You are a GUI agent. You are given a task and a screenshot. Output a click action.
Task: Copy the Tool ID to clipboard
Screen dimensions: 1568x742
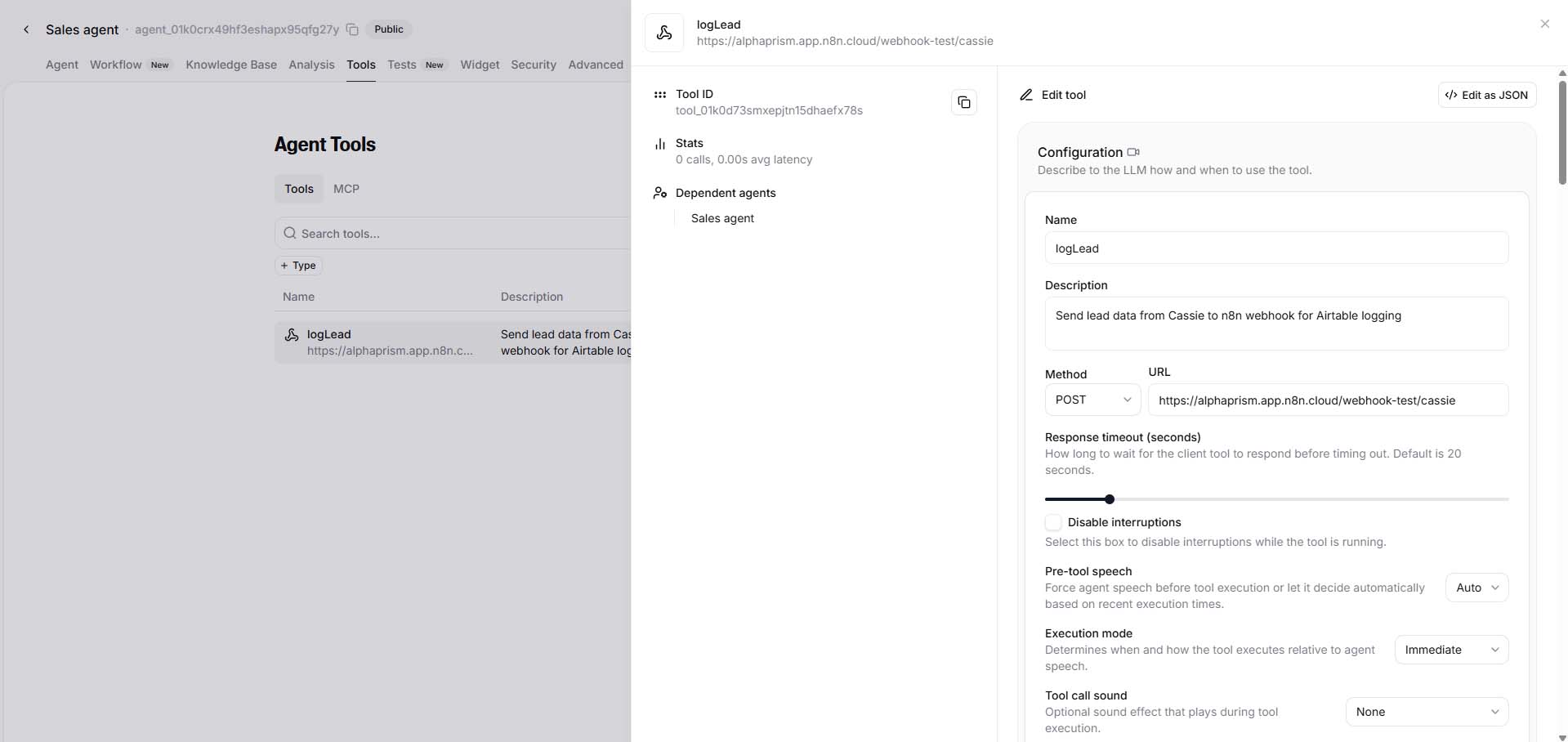tap(964, 102)
